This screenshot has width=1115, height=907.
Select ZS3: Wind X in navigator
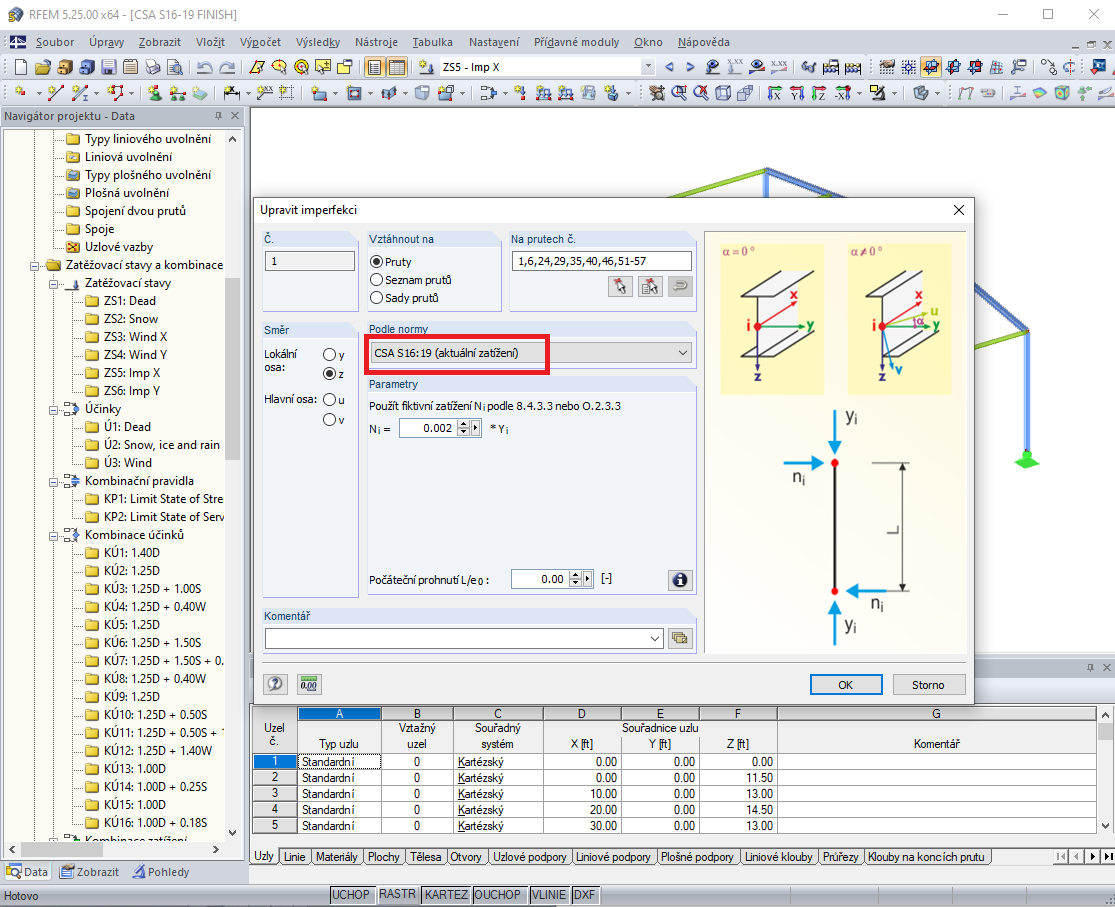coord(135,336)
